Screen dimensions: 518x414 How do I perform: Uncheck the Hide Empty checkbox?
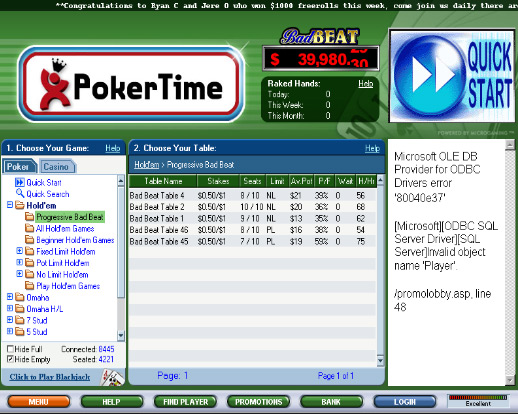click(10, 359)
